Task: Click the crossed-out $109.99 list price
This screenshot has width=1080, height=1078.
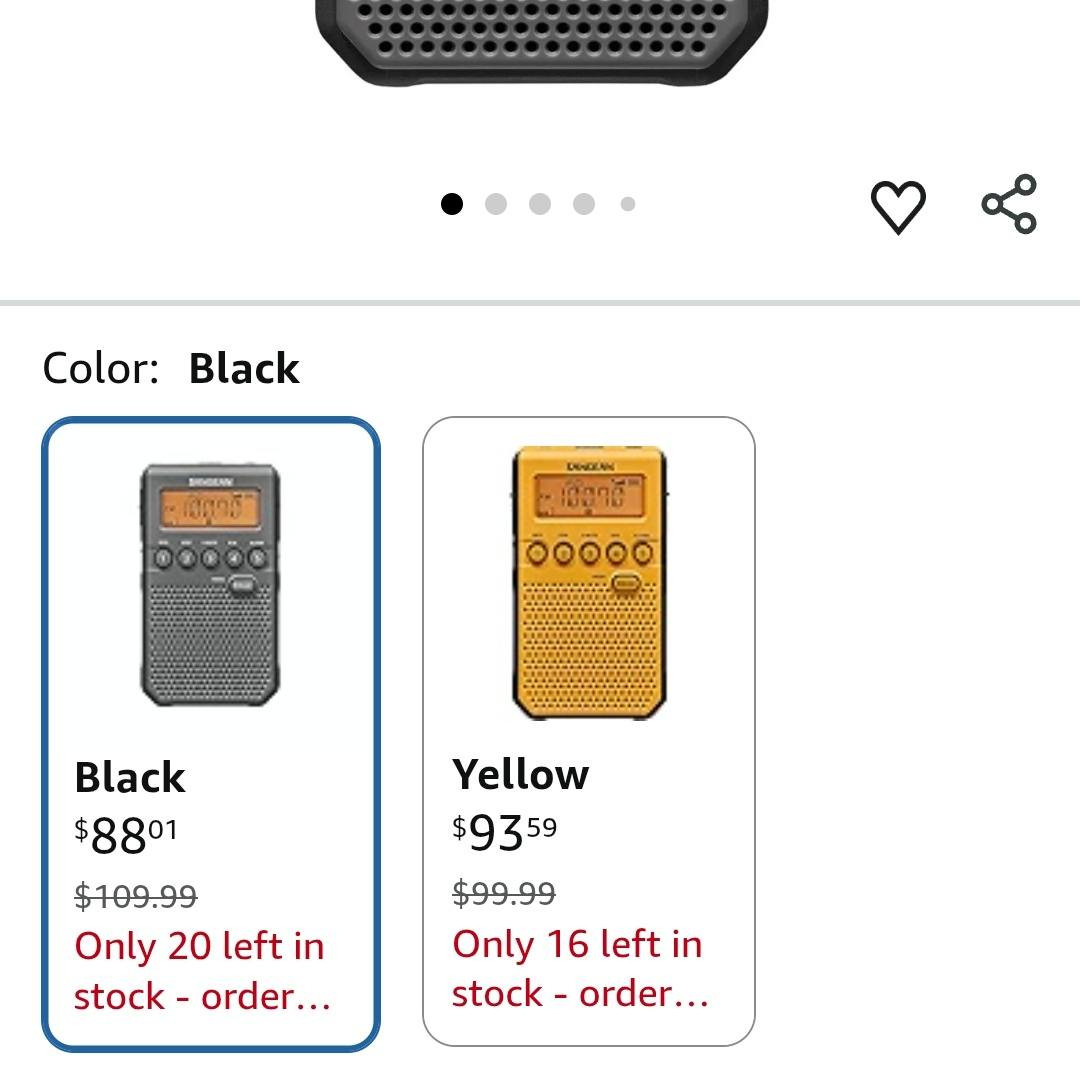Action: pos(136,896)
